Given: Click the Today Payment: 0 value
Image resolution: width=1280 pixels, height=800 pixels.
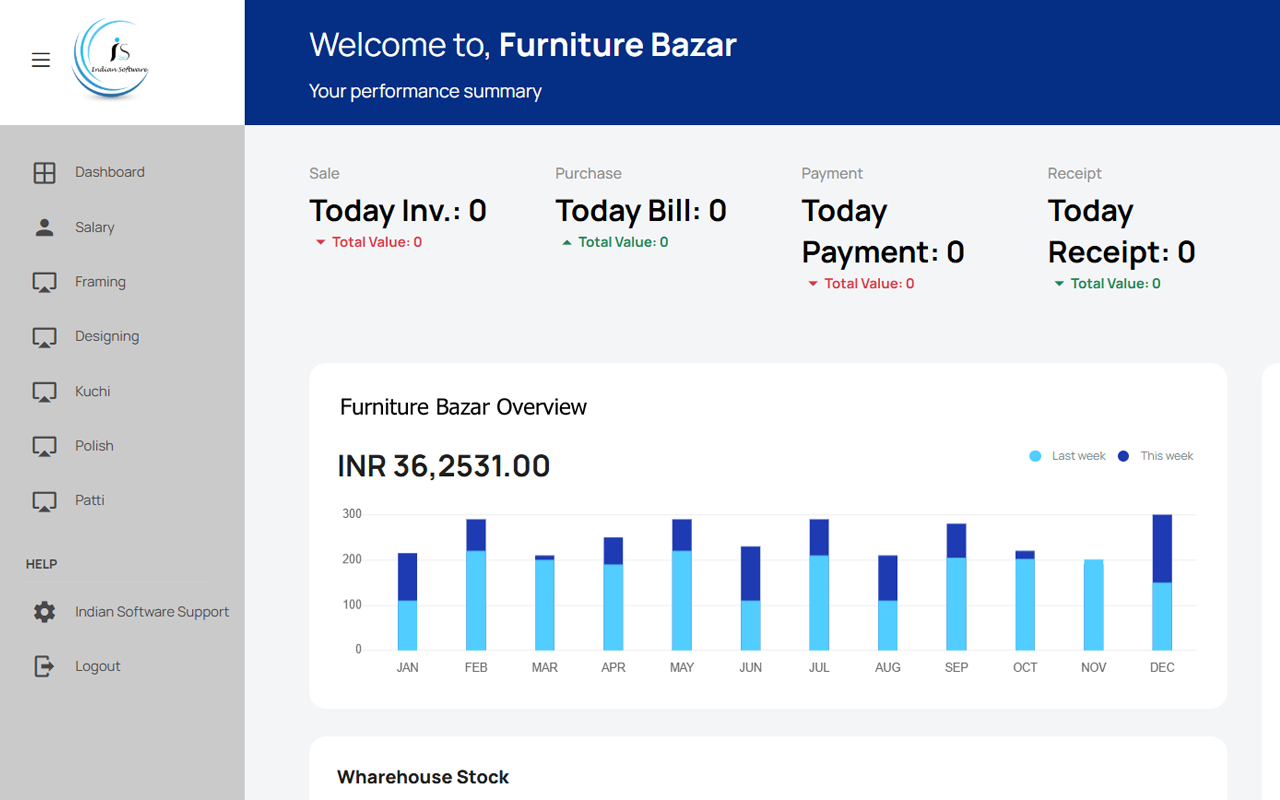Looking at the screenshot, I should point(883,231).
